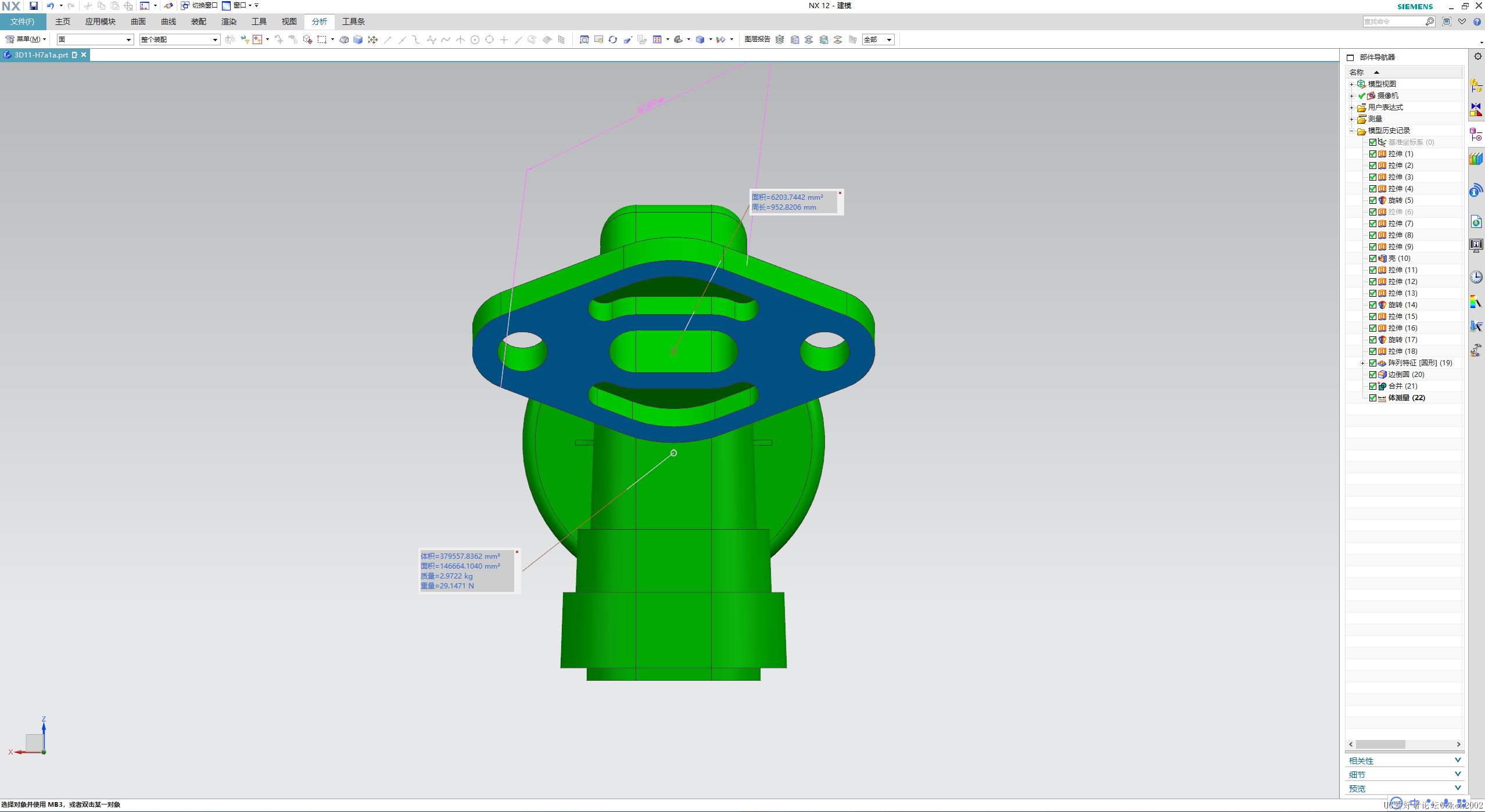Expand the 用户表达式 tree node

(1351, 107)
